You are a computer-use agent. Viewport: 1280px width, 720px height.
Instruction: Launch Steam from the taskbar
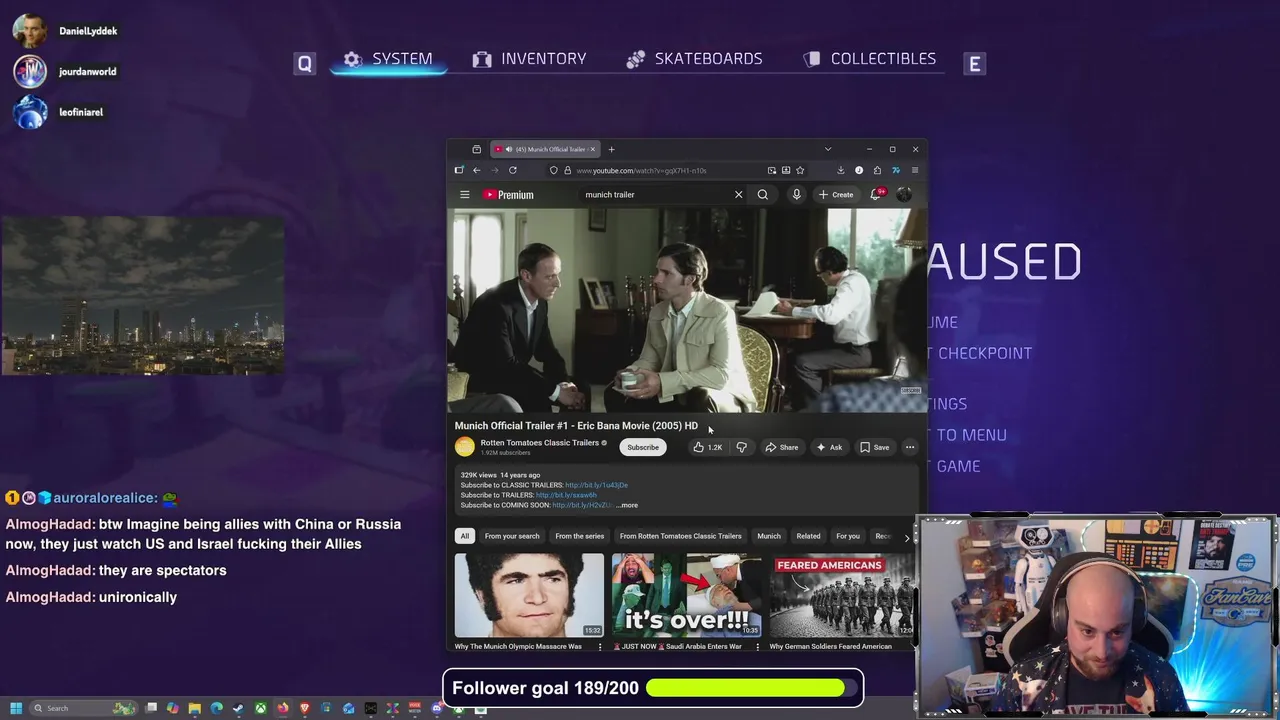pyautogui.click(x=238, y=708)
